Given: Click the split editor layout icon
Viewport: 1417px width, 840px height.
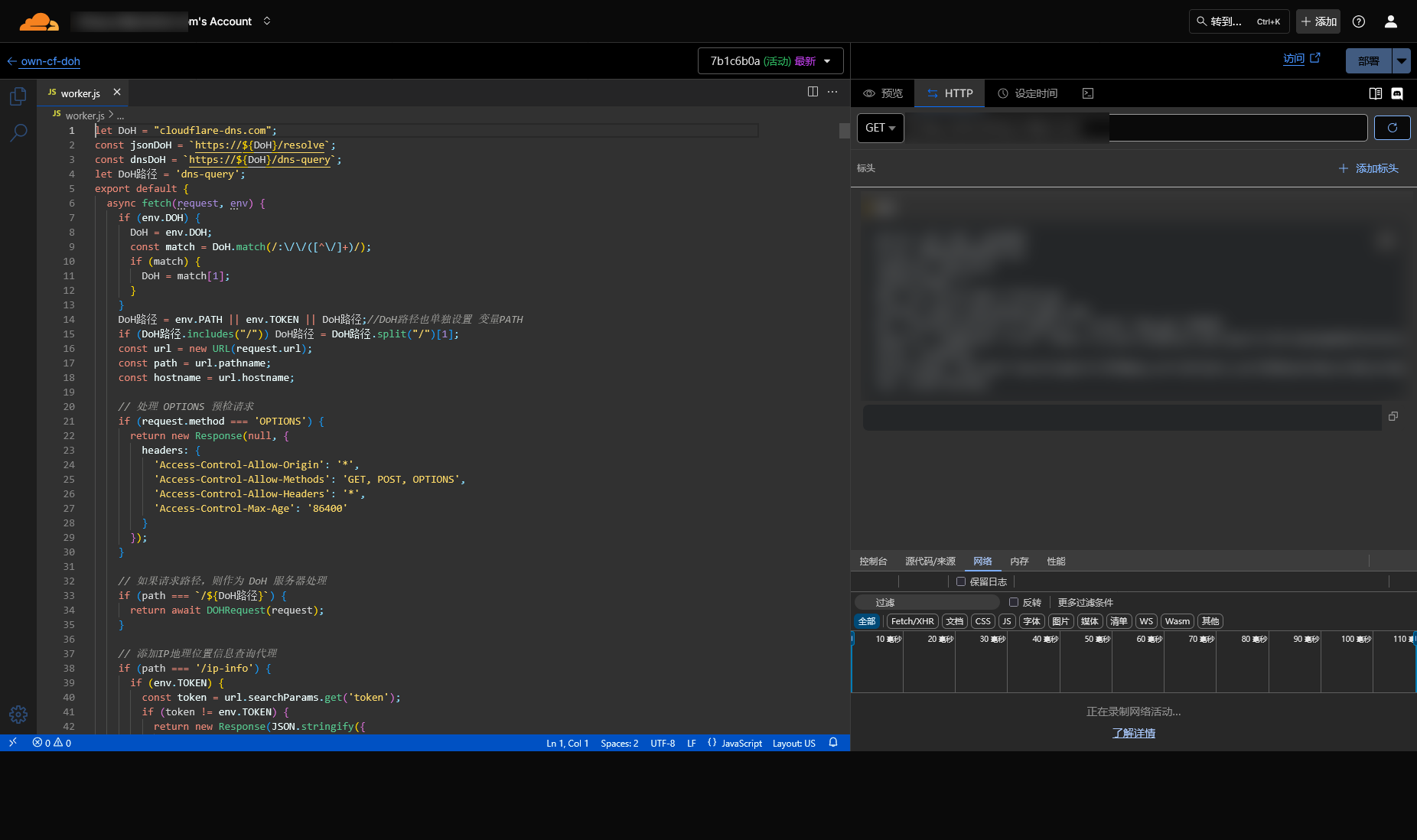Looking at the screenshot, I should pos(813,92).
